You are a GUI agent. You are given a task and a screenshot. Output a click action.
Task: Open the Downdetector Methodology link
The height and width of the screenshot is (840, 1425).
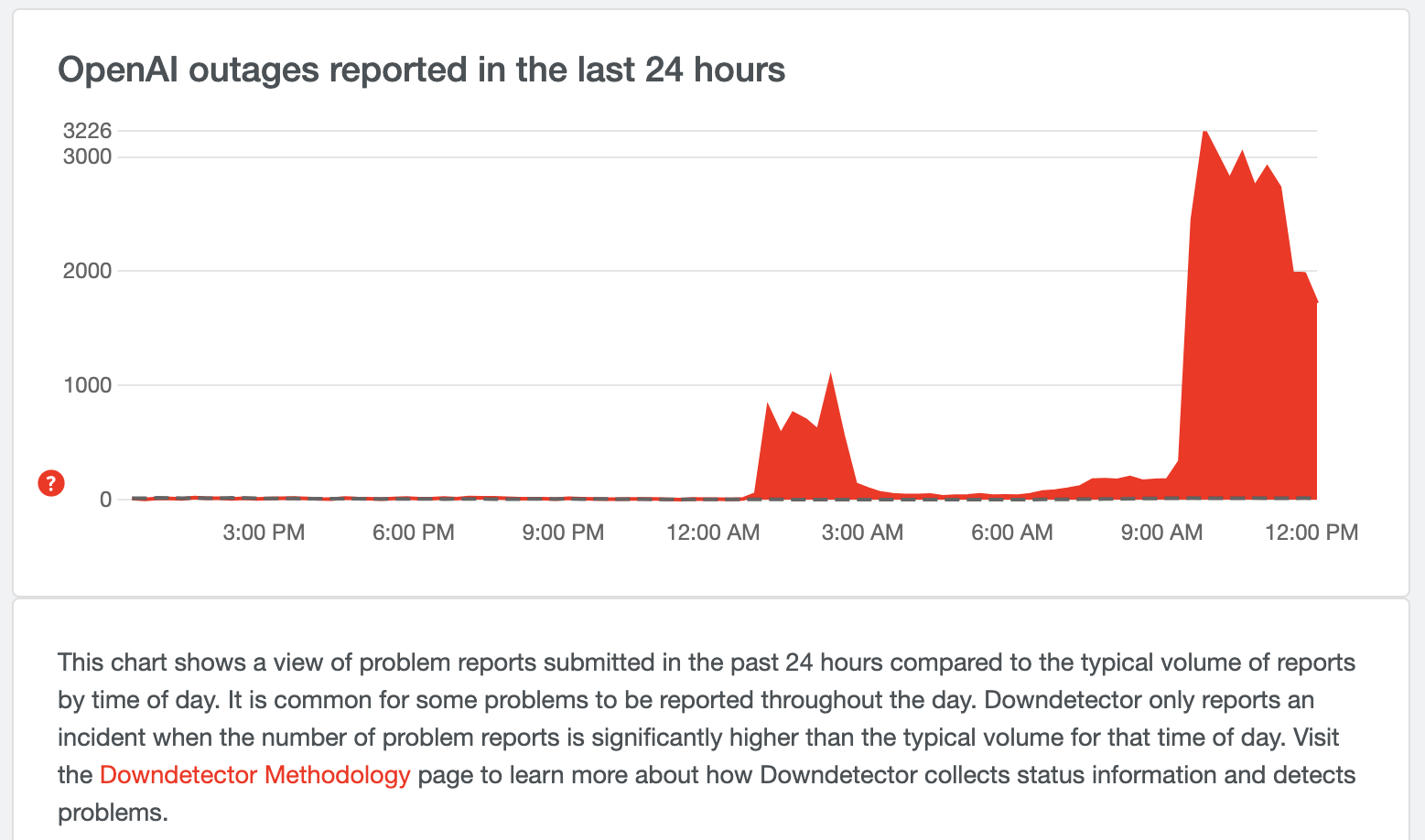click(x=254, y=775)
